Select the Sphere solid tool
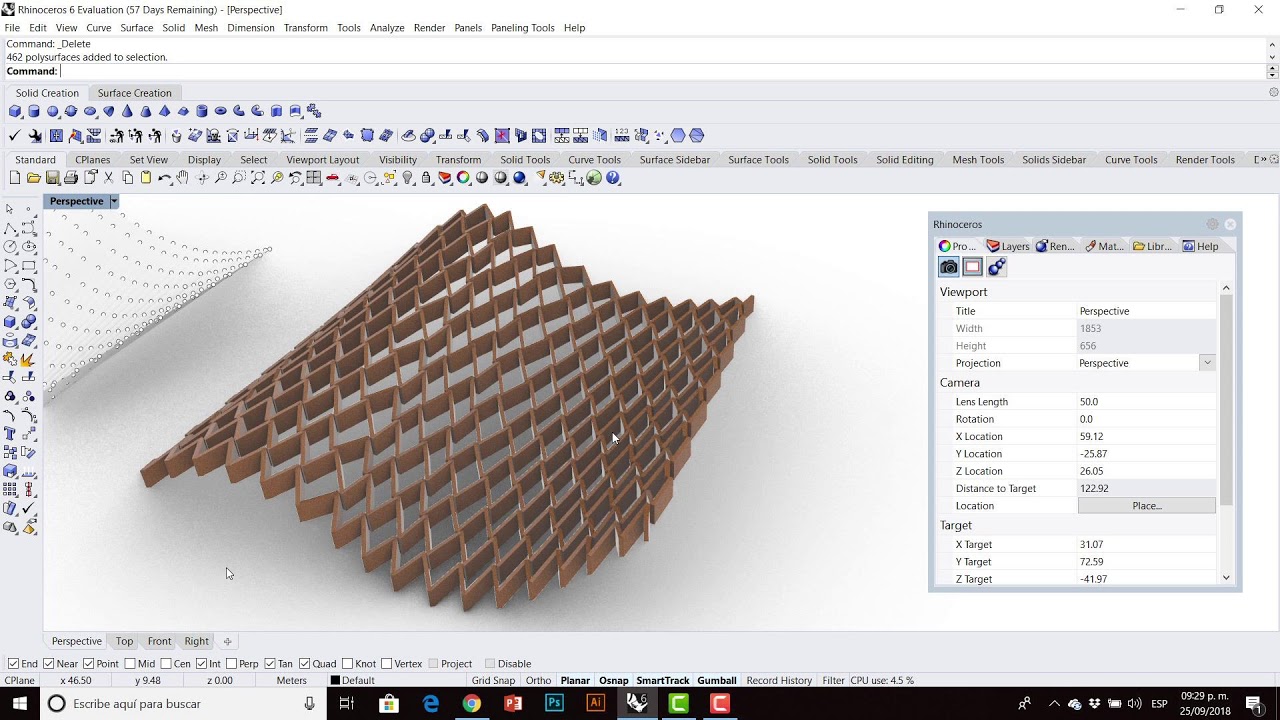This screenshot has width=1280, height=720. (x=52, y=111)
